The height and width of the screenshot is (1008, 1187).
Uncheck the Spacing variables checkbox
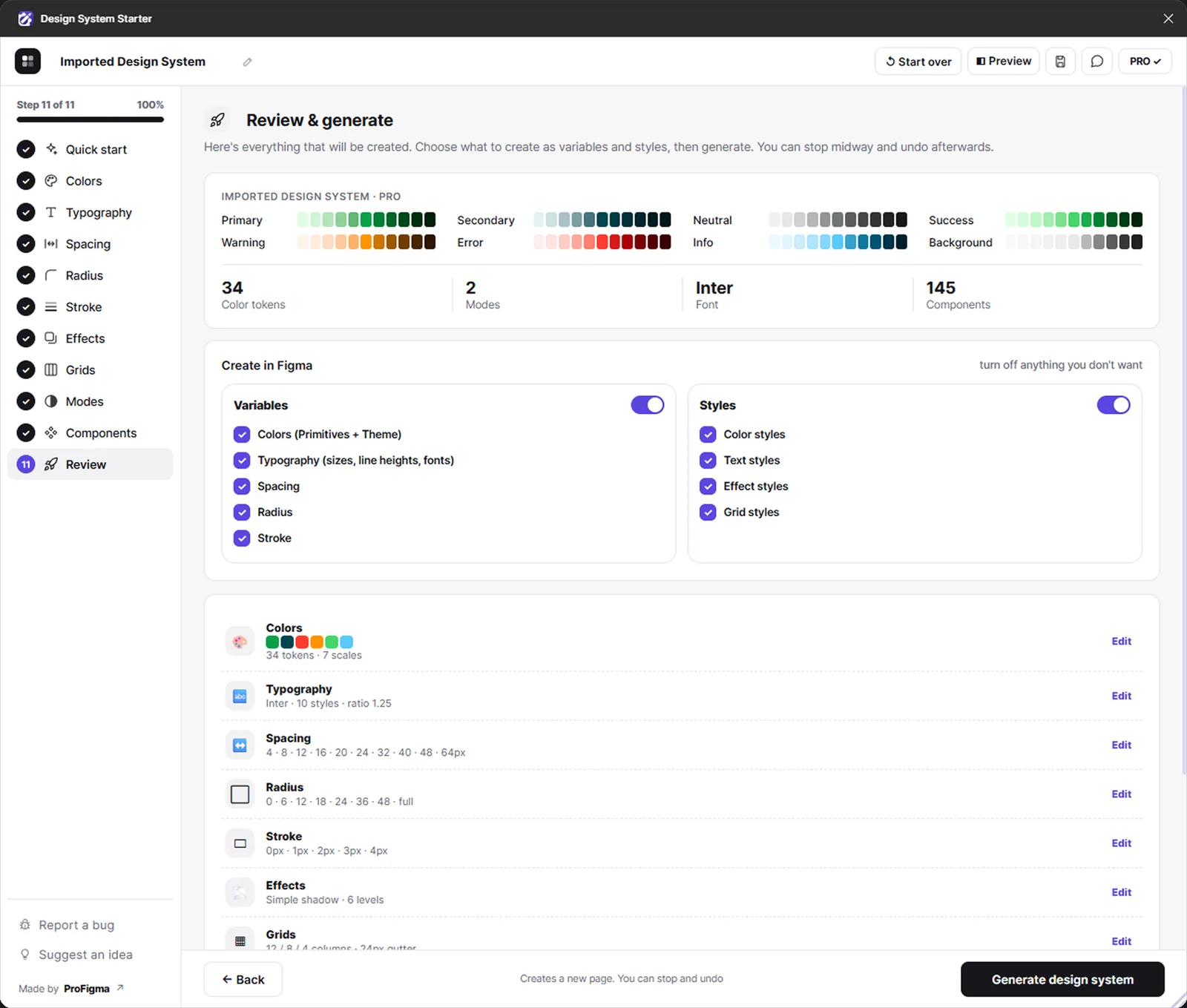pos(242,487)
